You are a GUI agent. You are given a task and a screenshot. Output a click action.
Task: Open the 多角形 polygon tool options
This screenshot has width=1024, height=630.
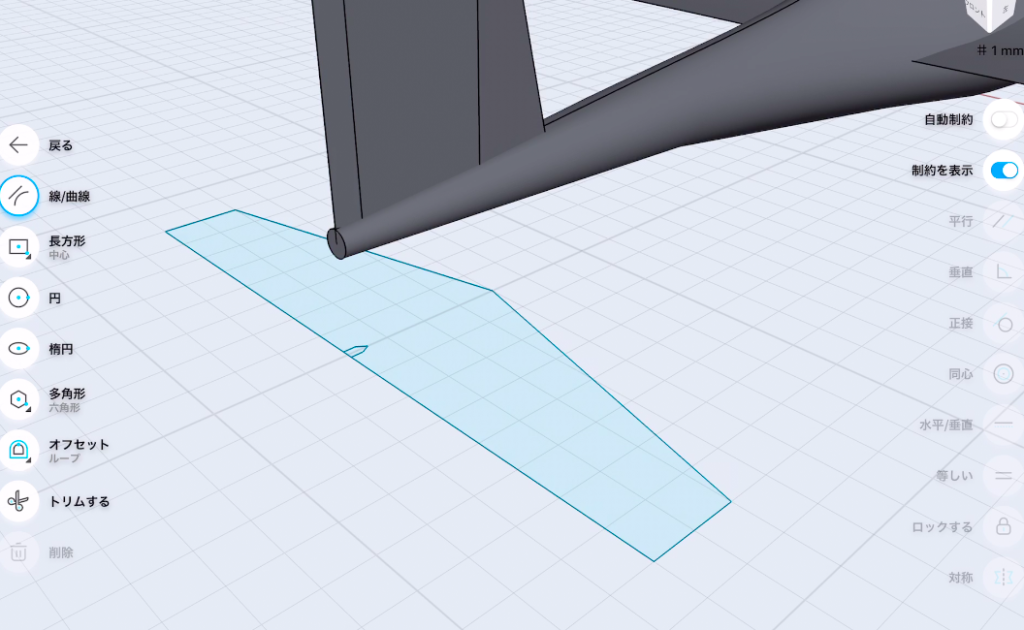coord(19,400)
